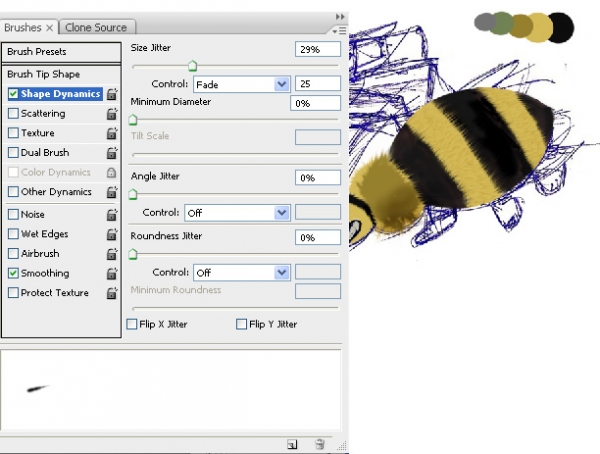Close the Brushes tab
Image resolution: width=600 pixels, height=454 pixels.
[49, 28]
